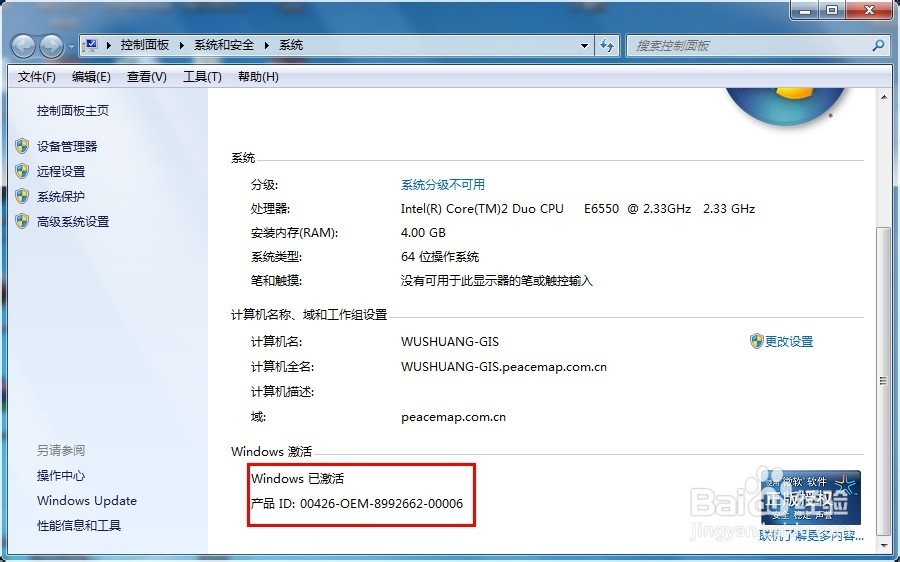Open 高级系统设置 link

coord(73,221)
